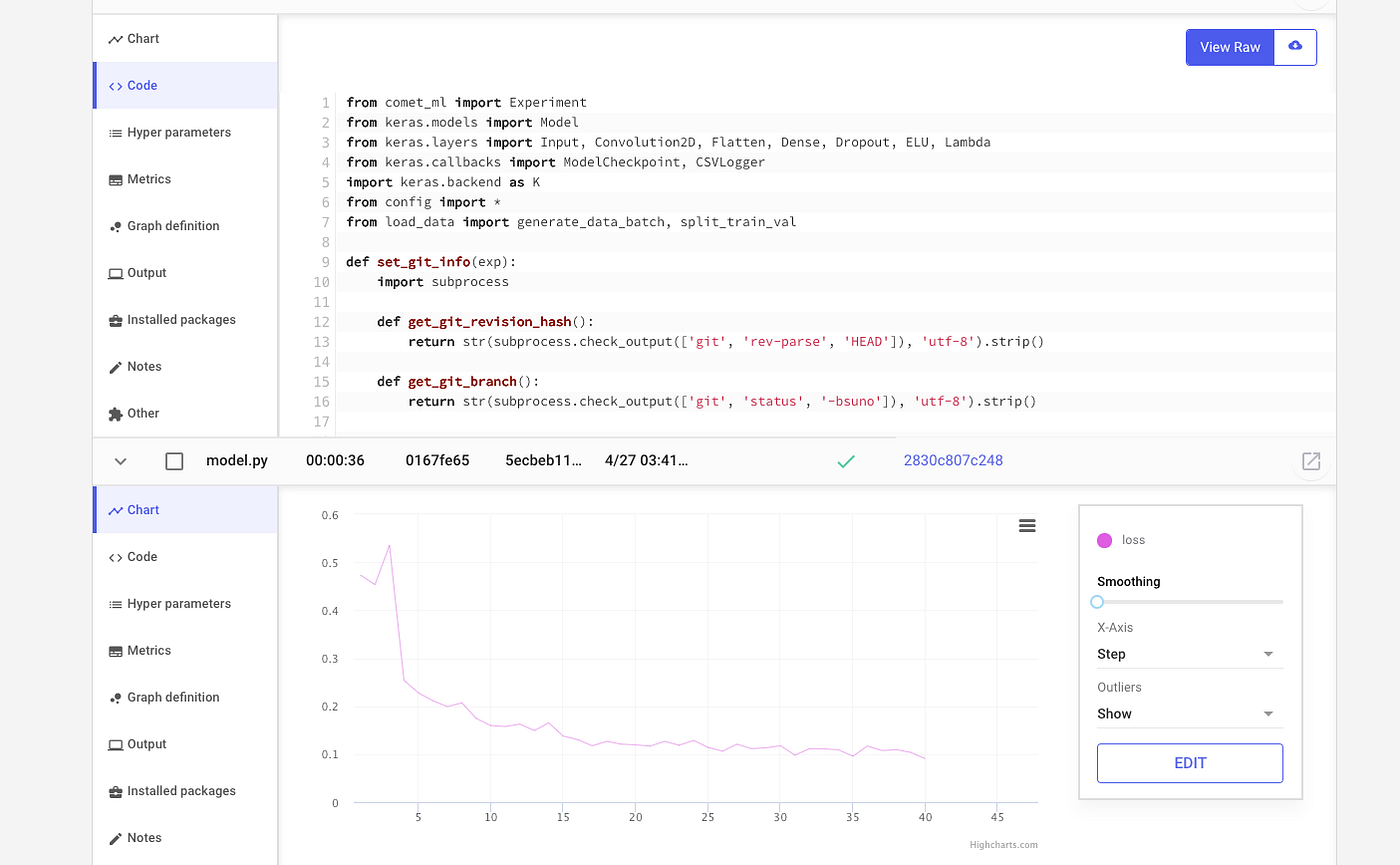Check the checkbox next to model.py
Screen dimensions: 1400x865
click(x=173, y=461)
